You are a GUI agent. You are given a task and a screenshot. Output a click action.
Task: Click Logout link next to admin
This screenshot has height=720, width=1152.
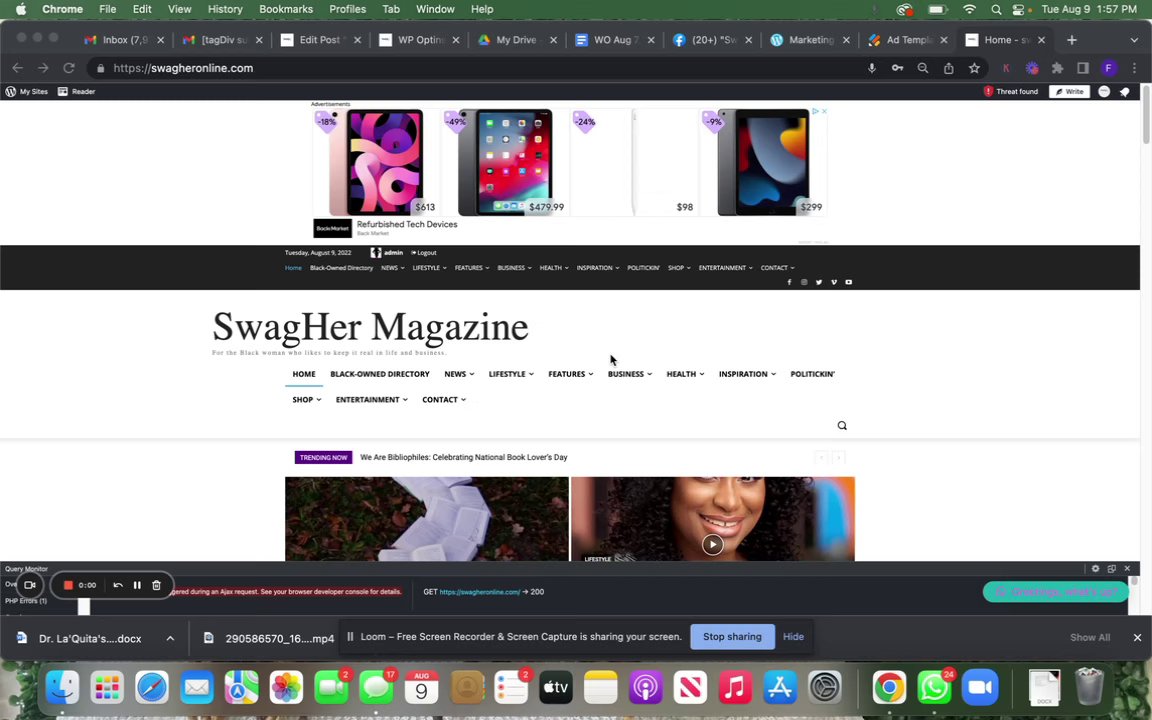[x=423, y=253]
